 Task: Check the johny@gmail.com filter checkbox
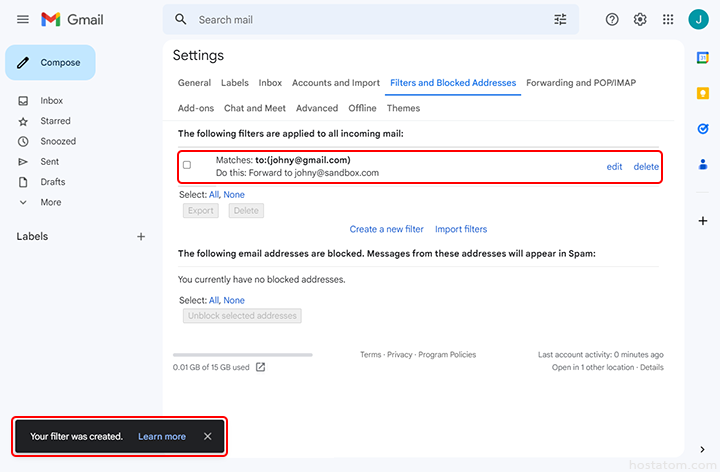(187, 165)
